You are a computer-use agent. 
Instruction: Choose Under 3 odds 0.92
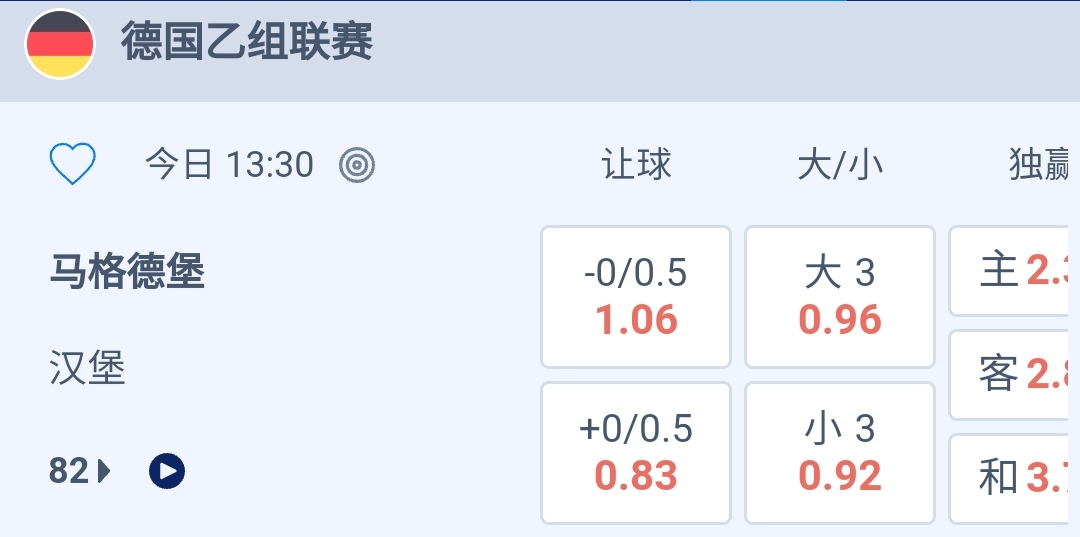click(840, 453)
